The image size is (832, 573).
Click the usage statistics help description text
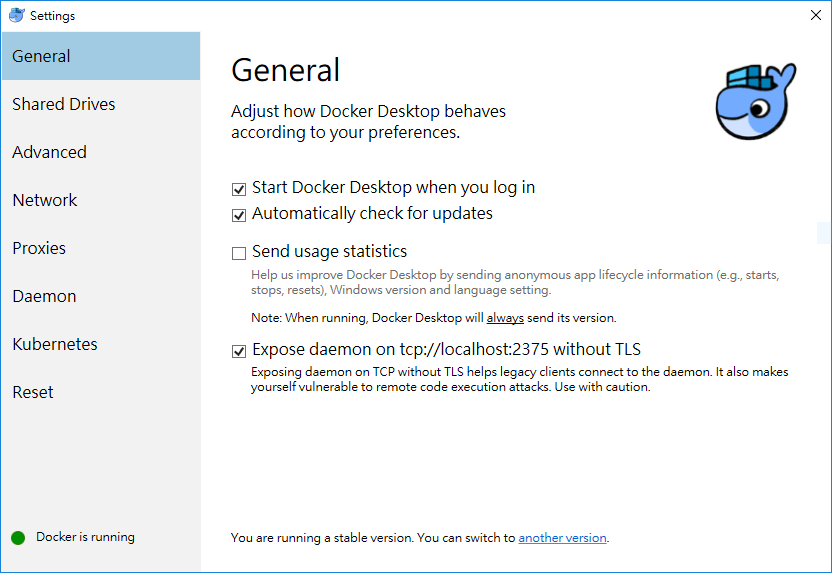(x=515, y=282)
